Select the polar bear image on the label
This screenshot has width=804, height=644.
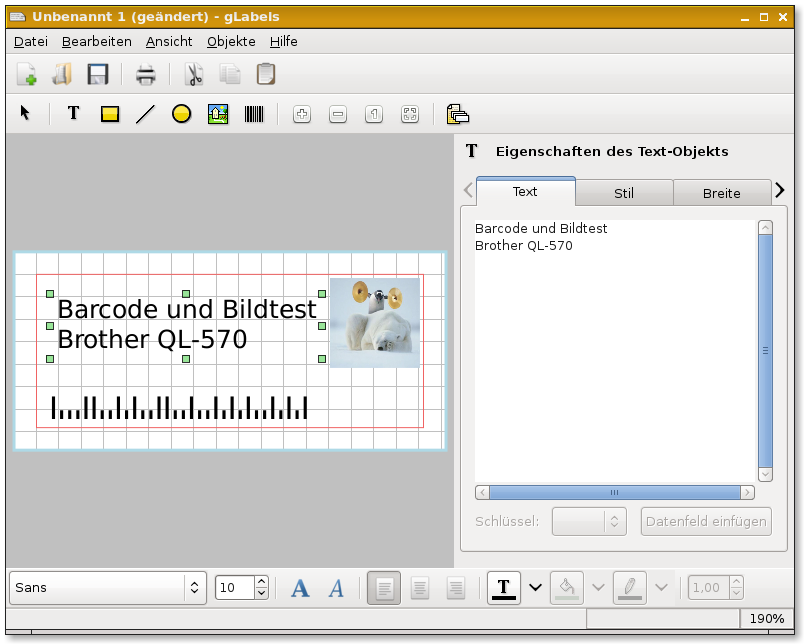click(375, 323)
